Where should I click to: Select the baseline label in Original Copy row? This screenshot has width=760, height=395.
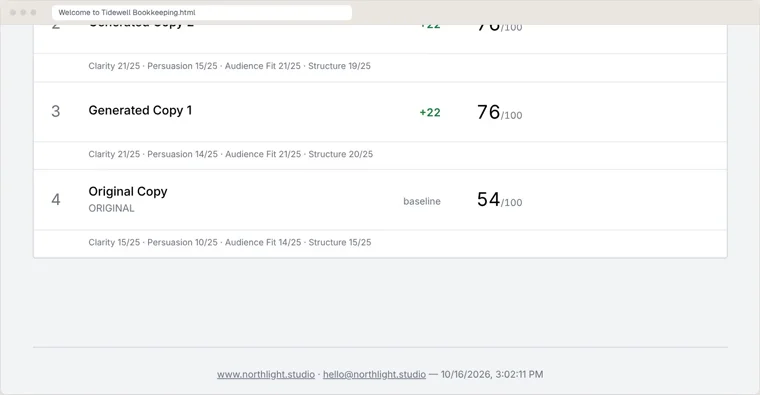[422, 201]
